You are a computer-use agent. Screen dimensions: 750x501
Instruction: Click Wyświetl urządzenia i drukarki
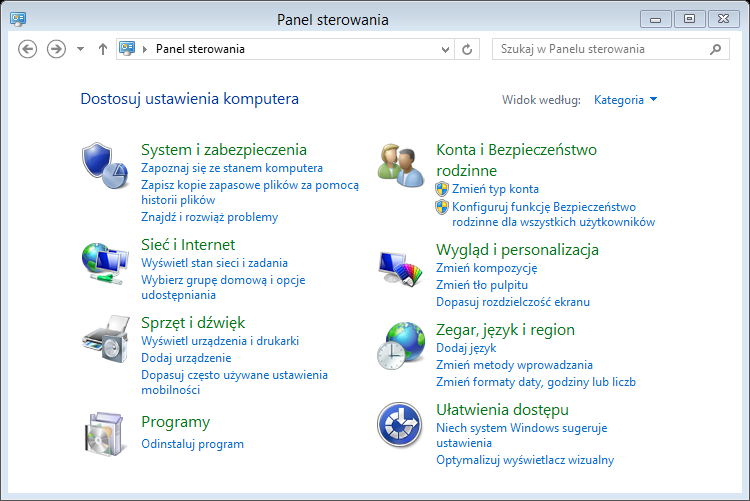coord(220,341)
